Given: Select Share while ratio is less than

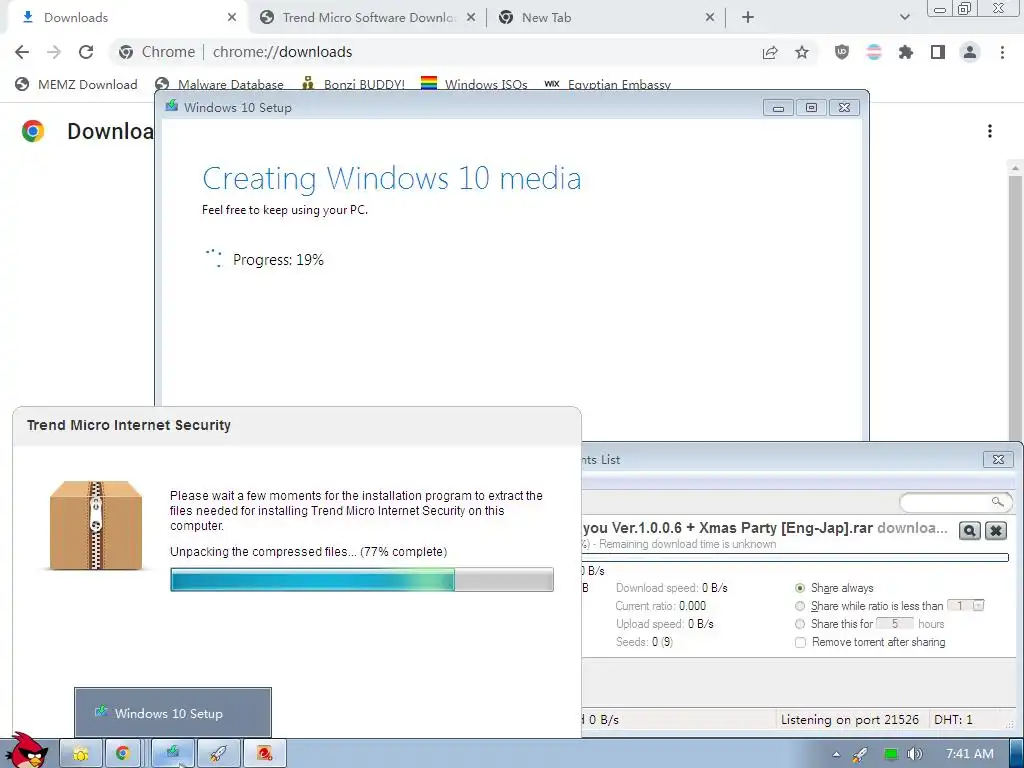Looking at the screenshot, I should pyautogui.click(x=800, y=606).
